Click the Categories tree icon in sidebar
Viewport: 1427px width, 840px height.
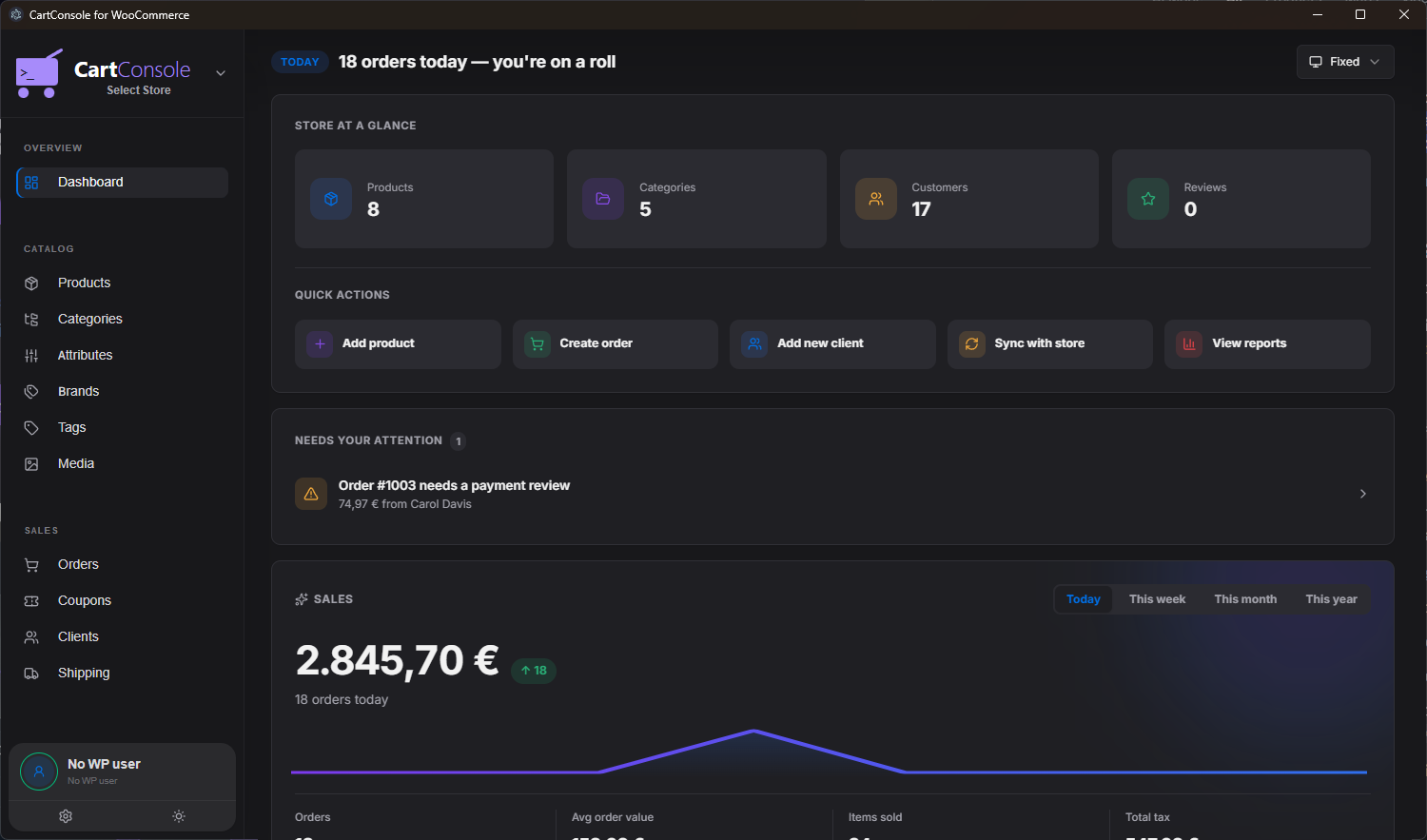tap(31, 320)
